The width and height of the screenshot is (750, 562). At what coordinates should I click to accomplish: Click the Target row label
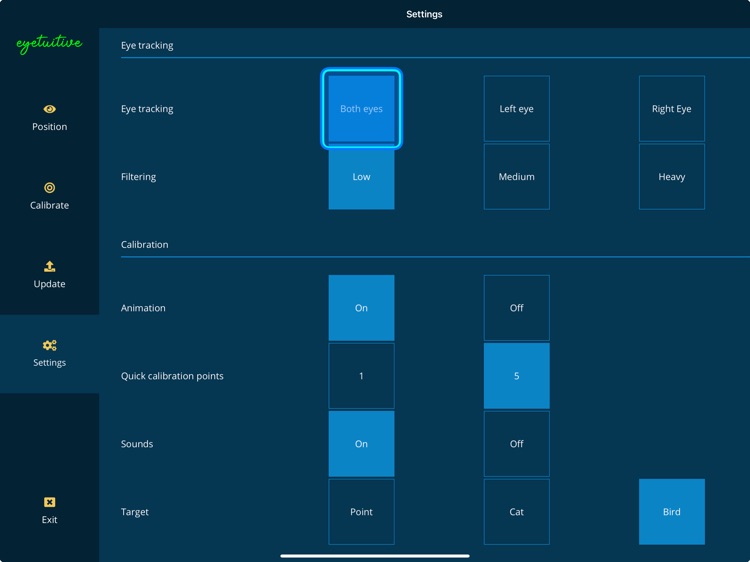click(x=134, y=511)
